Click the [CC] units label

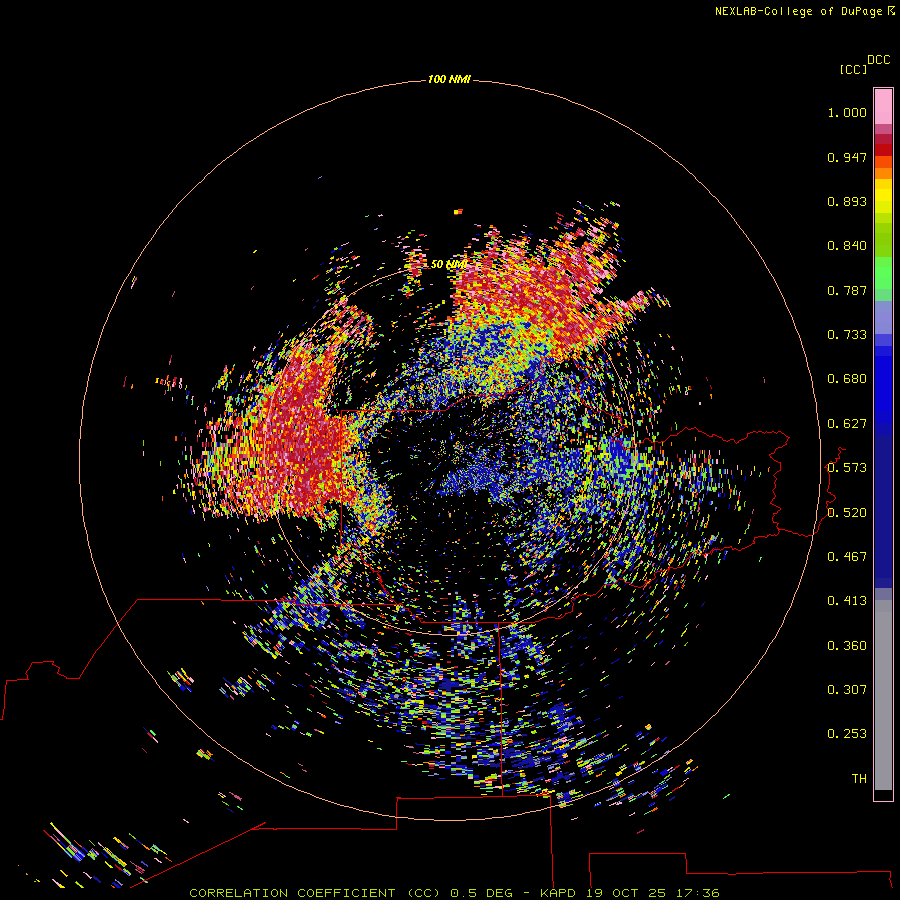click(x=853, y=69)
